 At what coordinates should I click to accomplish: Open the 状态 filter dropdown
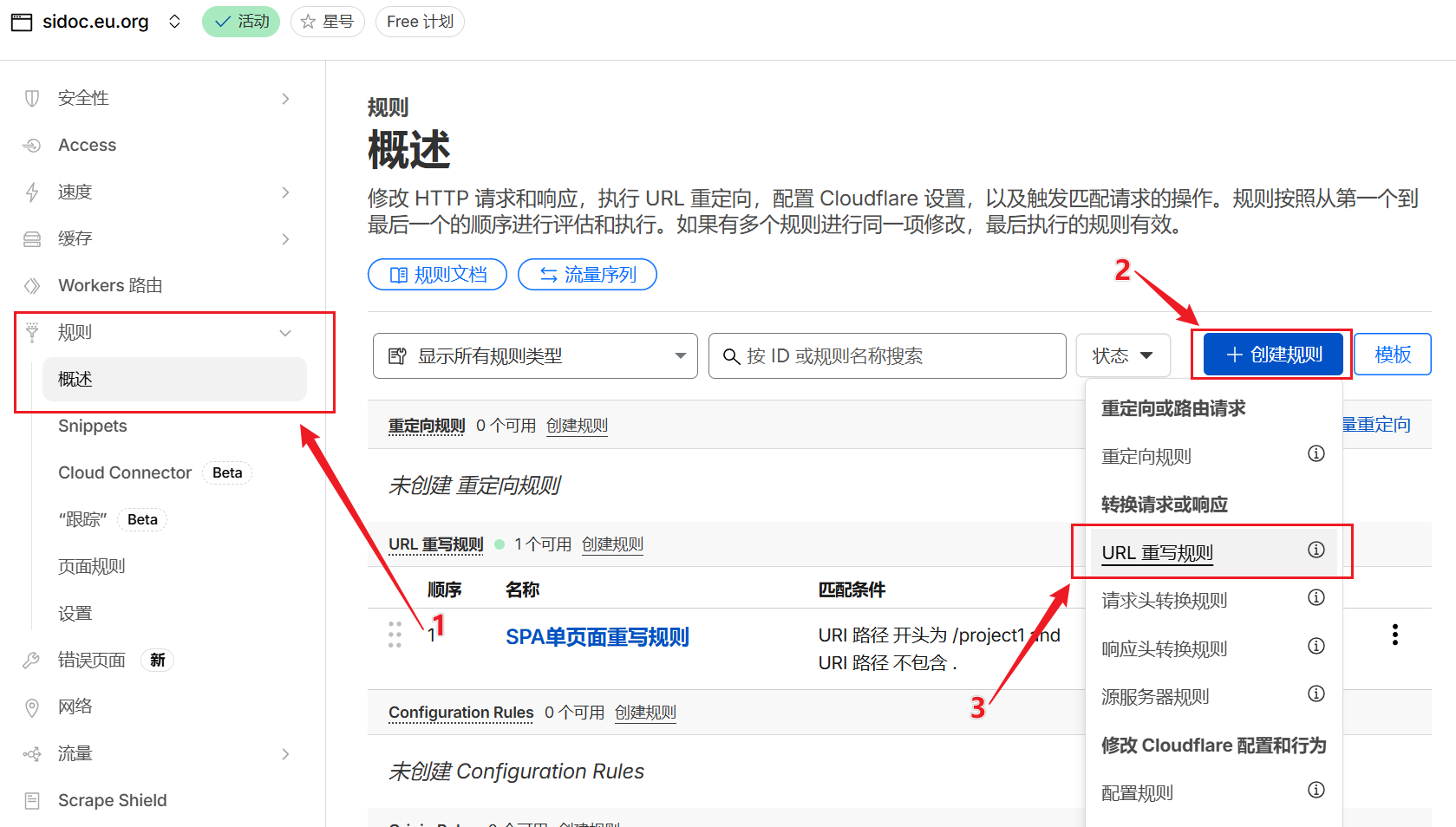pyautogui.click(x=1122, y=355)
